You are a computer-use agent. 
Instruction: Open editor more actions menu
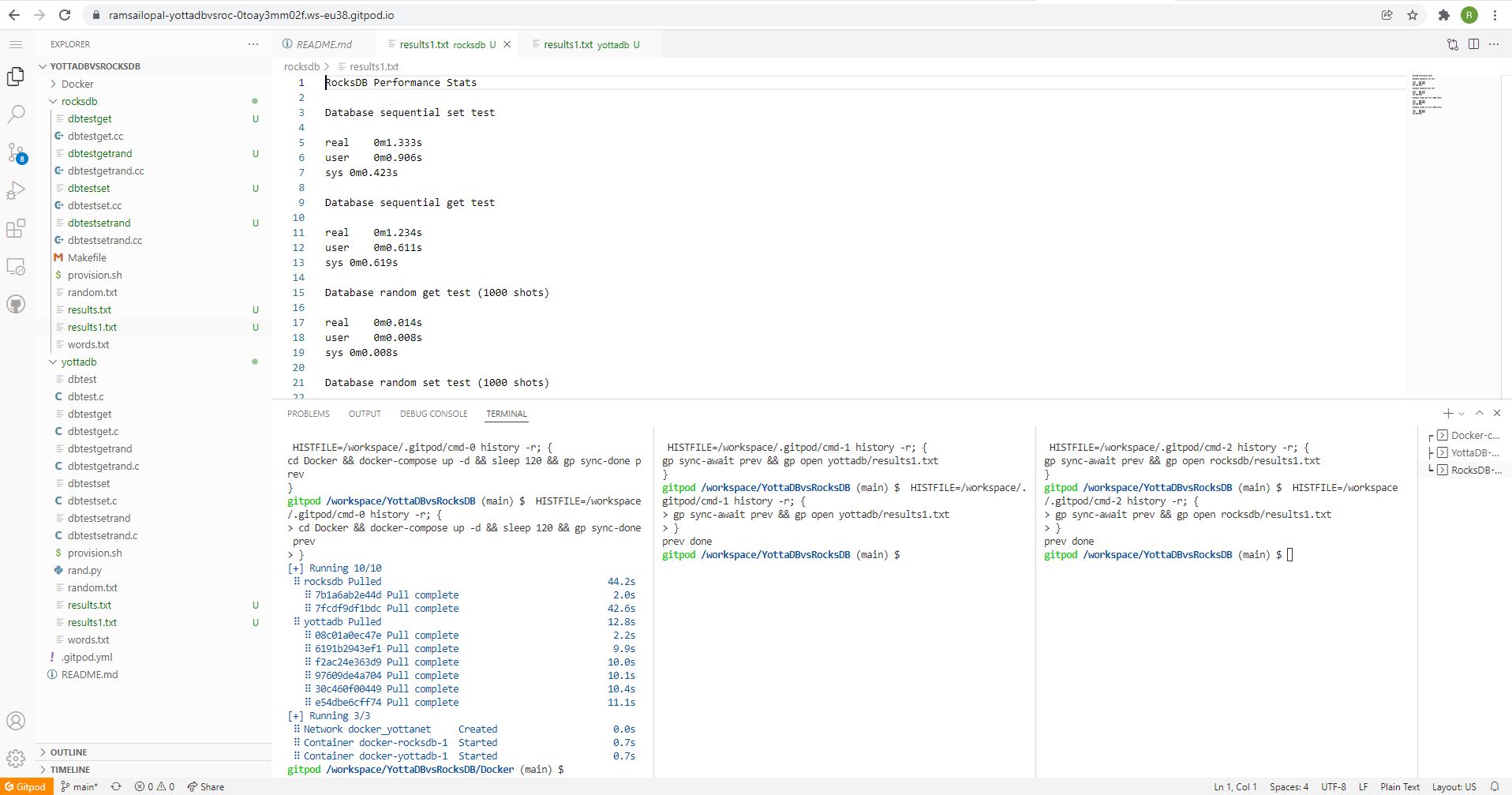coord(1494,44)
